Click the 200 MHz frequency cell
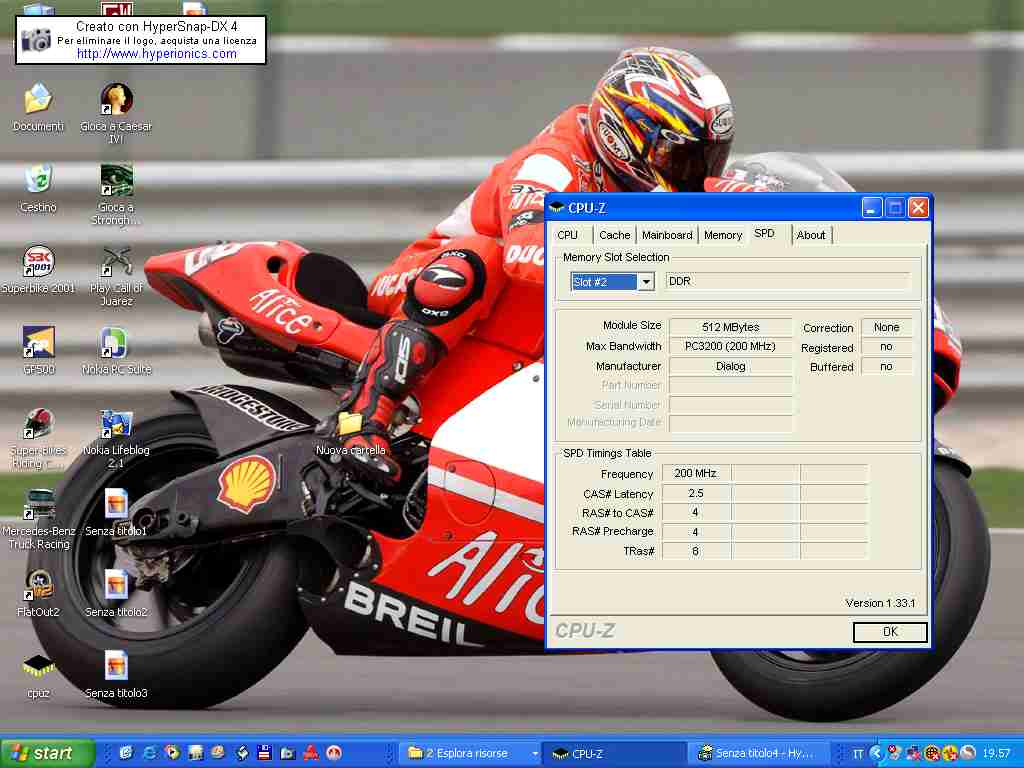 click(696, 473)
